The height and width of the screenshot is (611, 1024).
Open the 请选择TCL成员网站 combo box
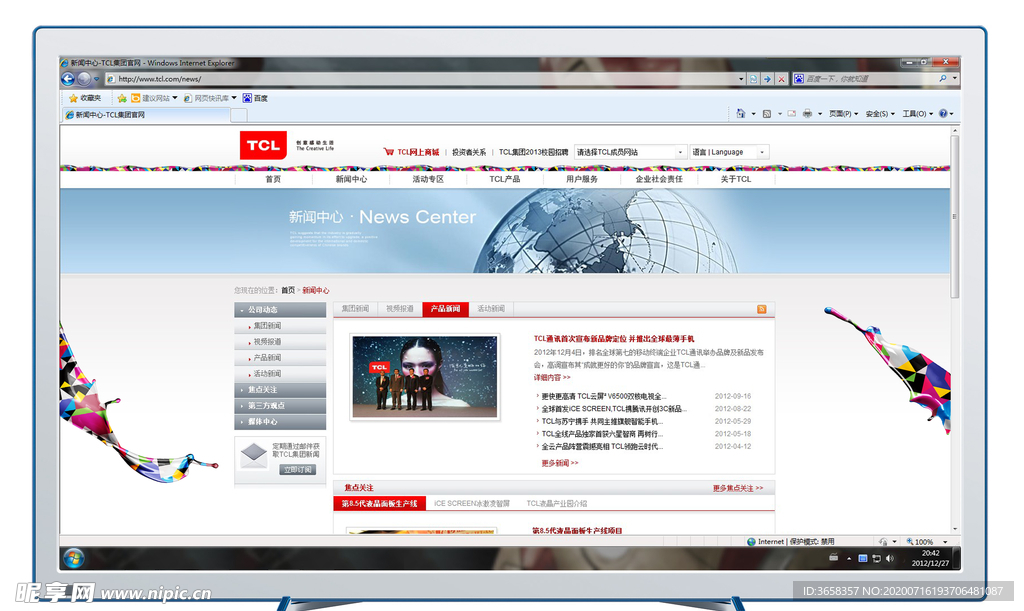point(630,152)
